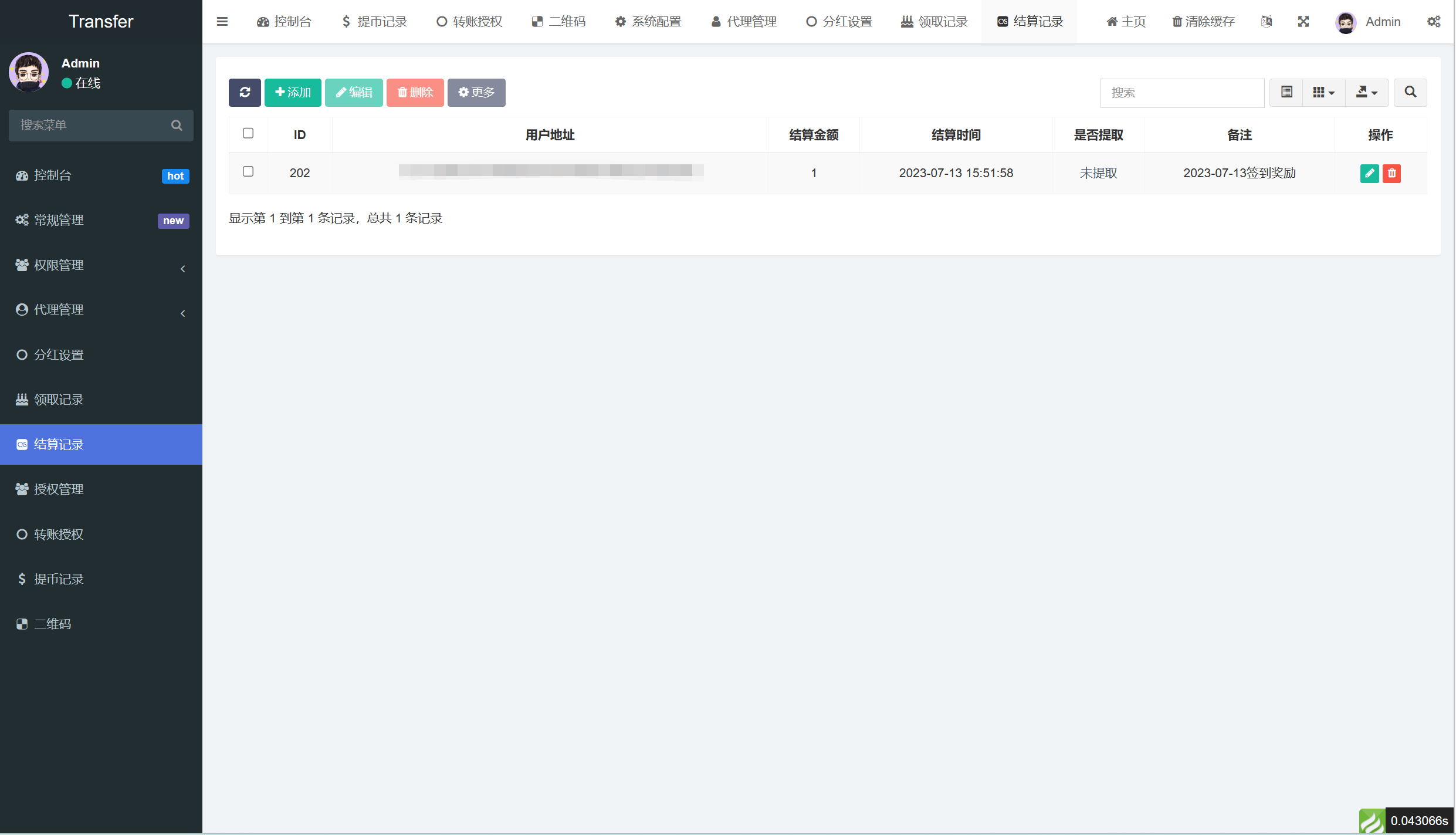Image resolution: width=1456 pixels, height=835 pixels.
Task: Open the columns visibility dropdown
Action: (1323, 92)
